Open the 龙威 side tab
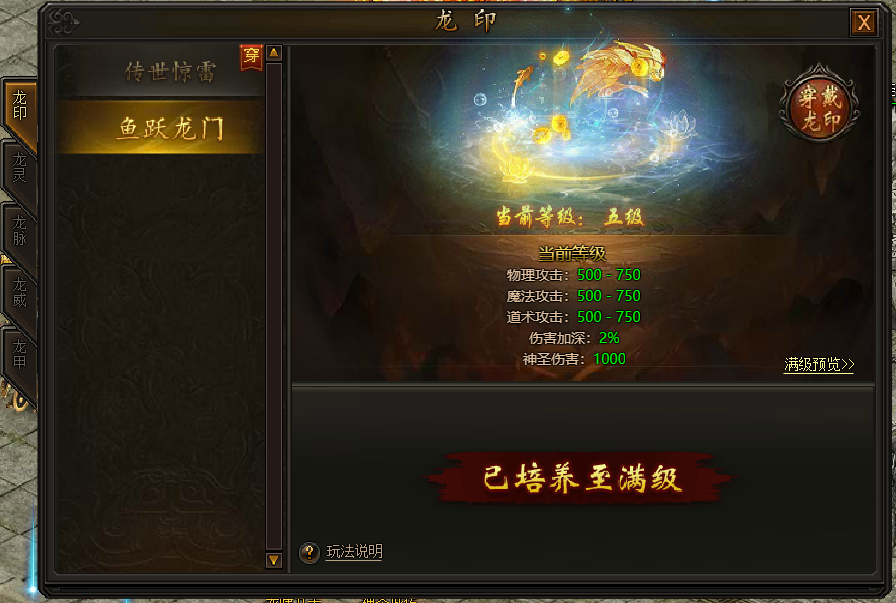Screen dimensions: 896x603 [x=20, y=294]
